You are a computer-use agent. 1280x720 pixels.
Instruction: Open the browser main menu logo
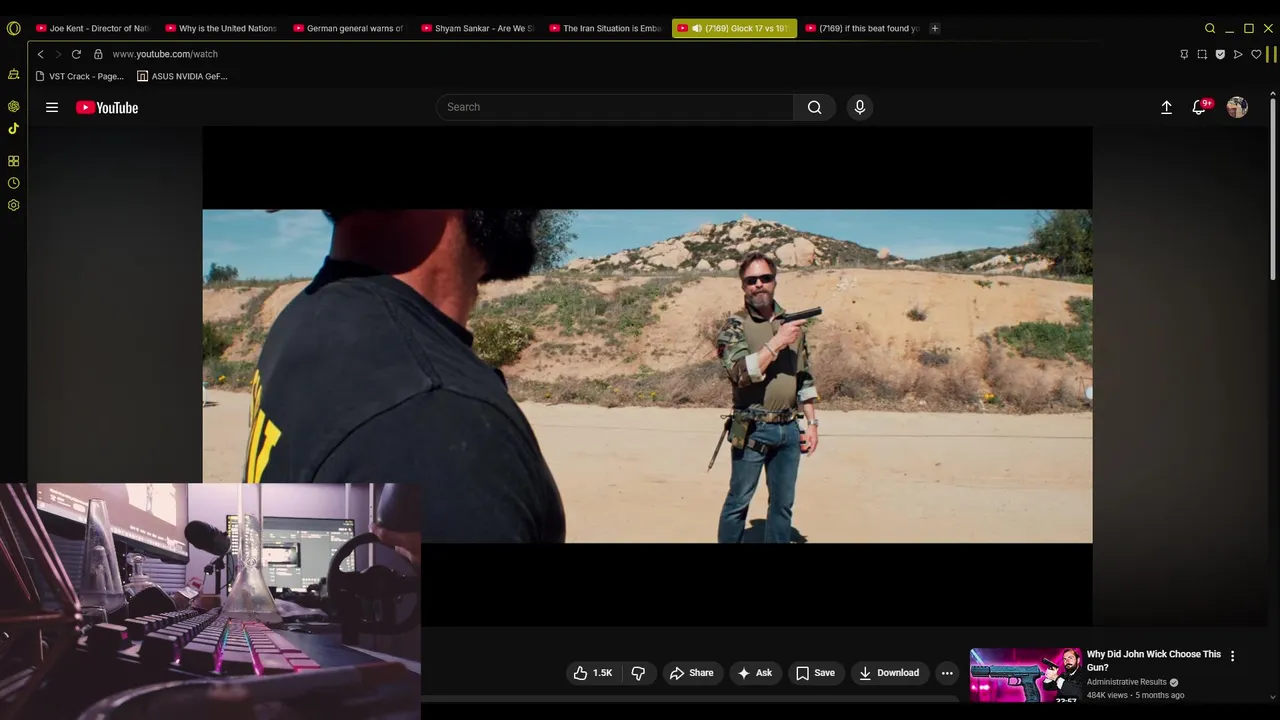click(x=13, y=28)
